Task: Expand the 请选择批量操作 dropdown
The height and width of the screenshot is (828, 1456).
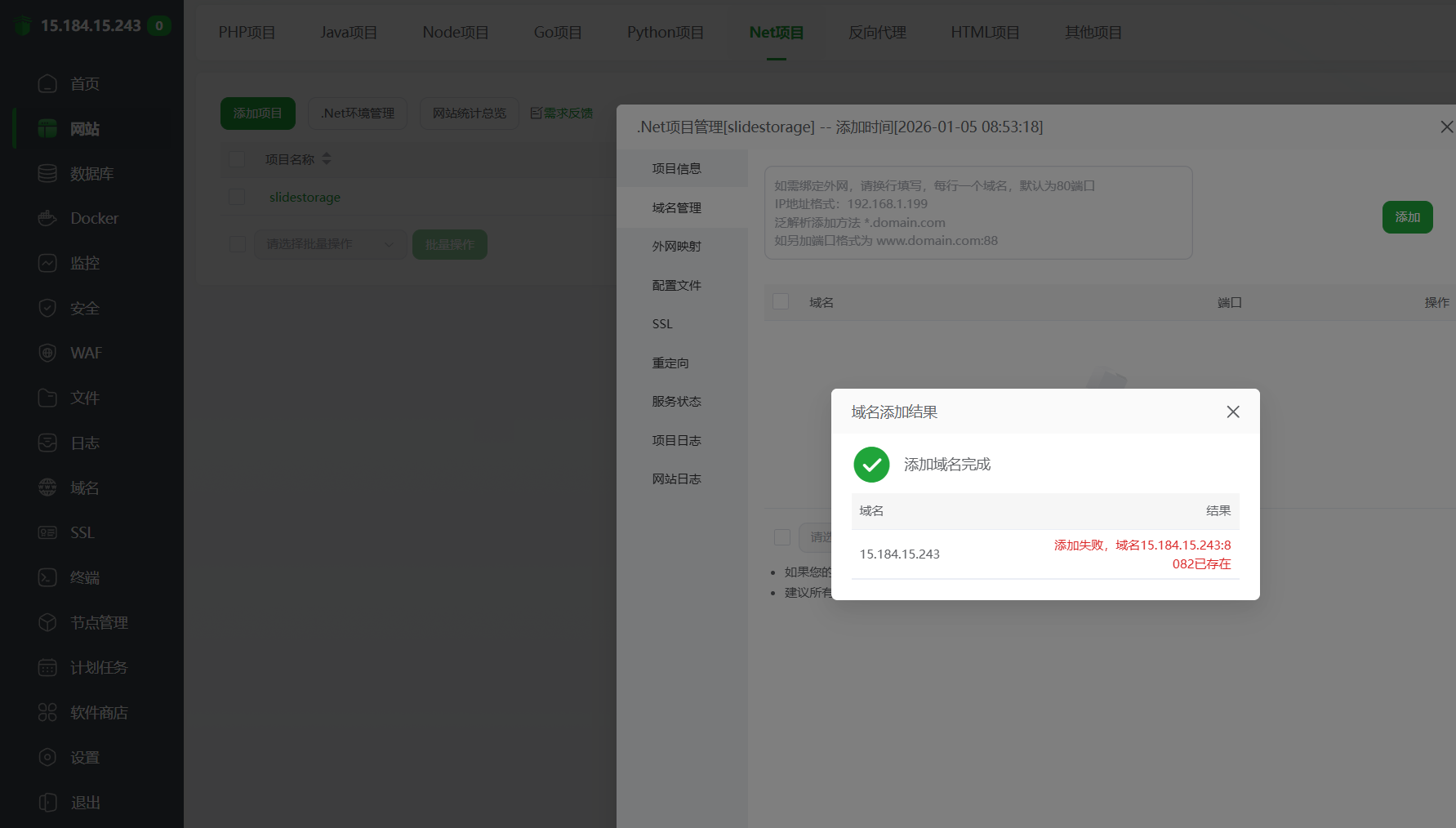Action: (x=330, y=244)
